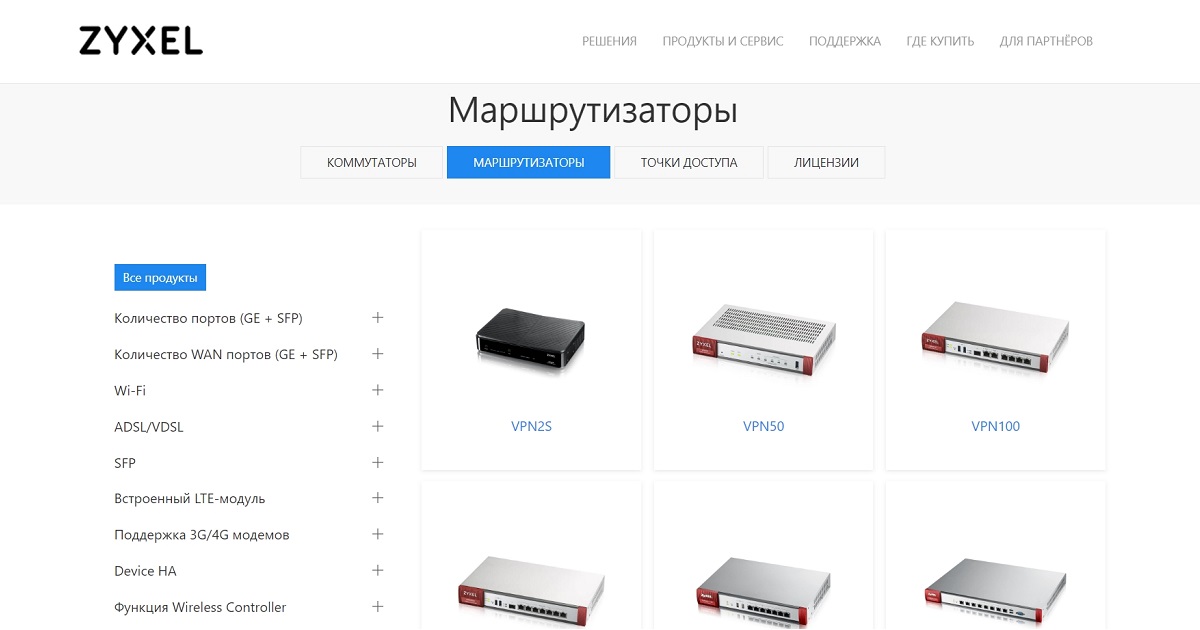
Task: Expand the SFP filter plus icon
Action: point(377,463)
